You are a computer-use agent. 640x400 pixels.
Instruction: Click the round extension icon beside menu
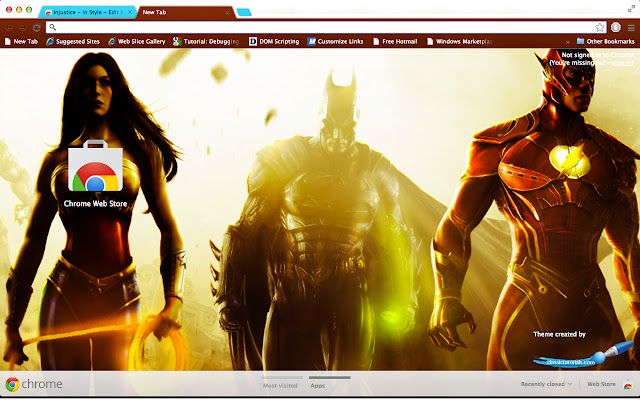coord(616,27)
